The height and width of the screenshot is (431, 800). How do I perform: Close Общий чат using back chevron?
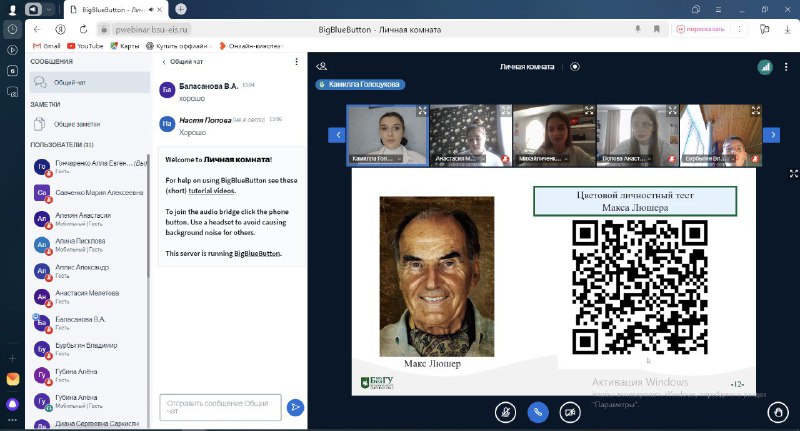tap(183, 62)
